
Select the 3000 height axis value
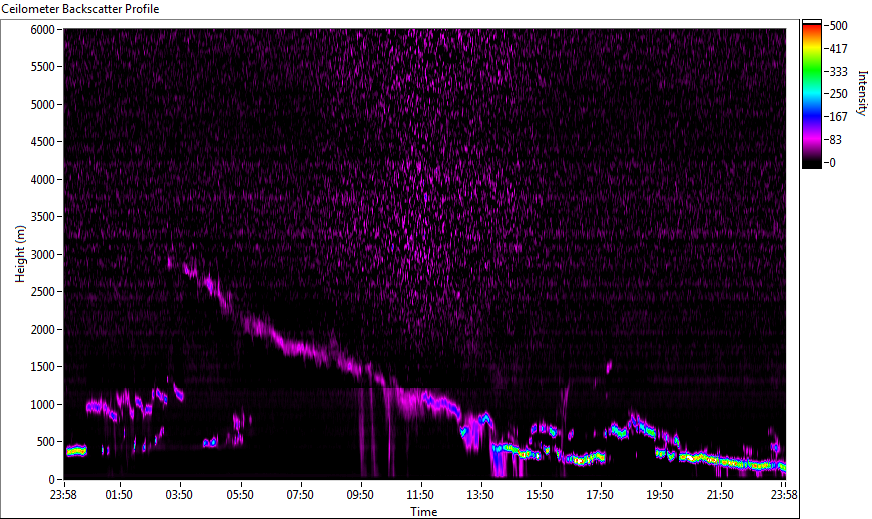click(42, 255)
